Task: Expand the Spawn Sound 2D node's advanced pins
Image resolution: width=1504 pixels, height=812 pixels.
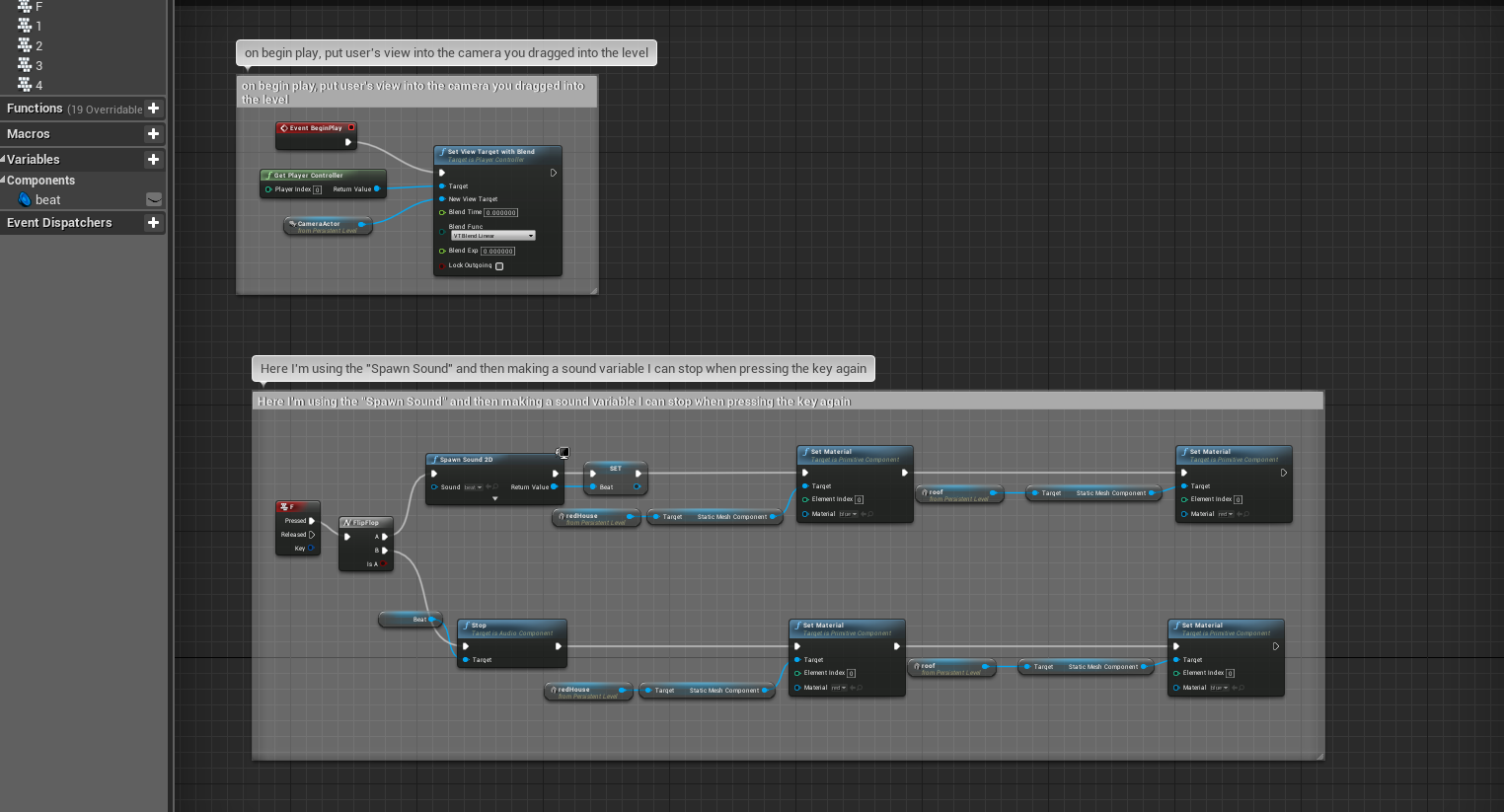Action: click(494, 499)
